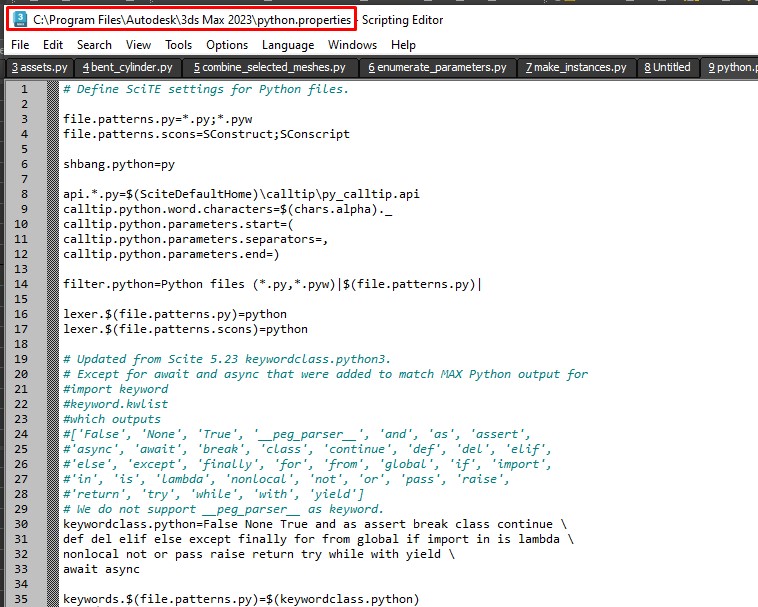This screenshot has width=758, height=607.
Task: Open the File menu
Action: (x=20, y=45)
